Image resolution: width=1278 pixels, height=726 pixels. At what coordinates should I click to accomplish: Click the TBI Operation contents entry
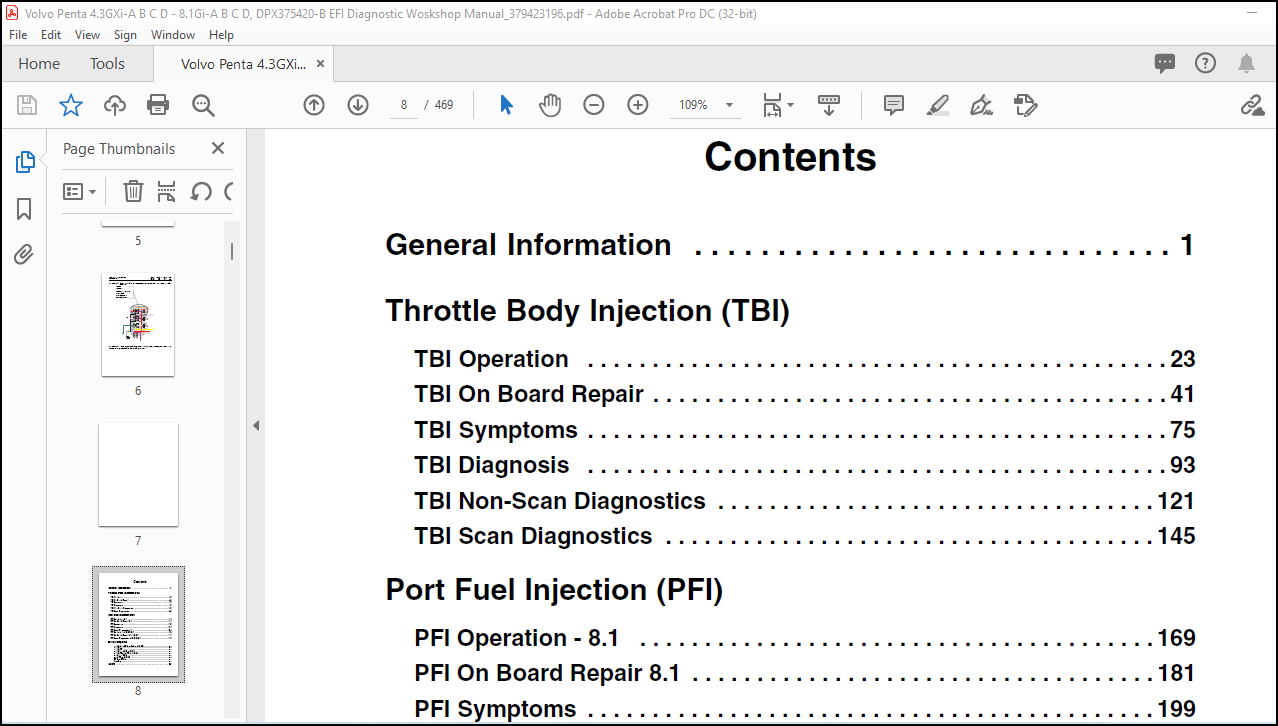click(804, 359)
